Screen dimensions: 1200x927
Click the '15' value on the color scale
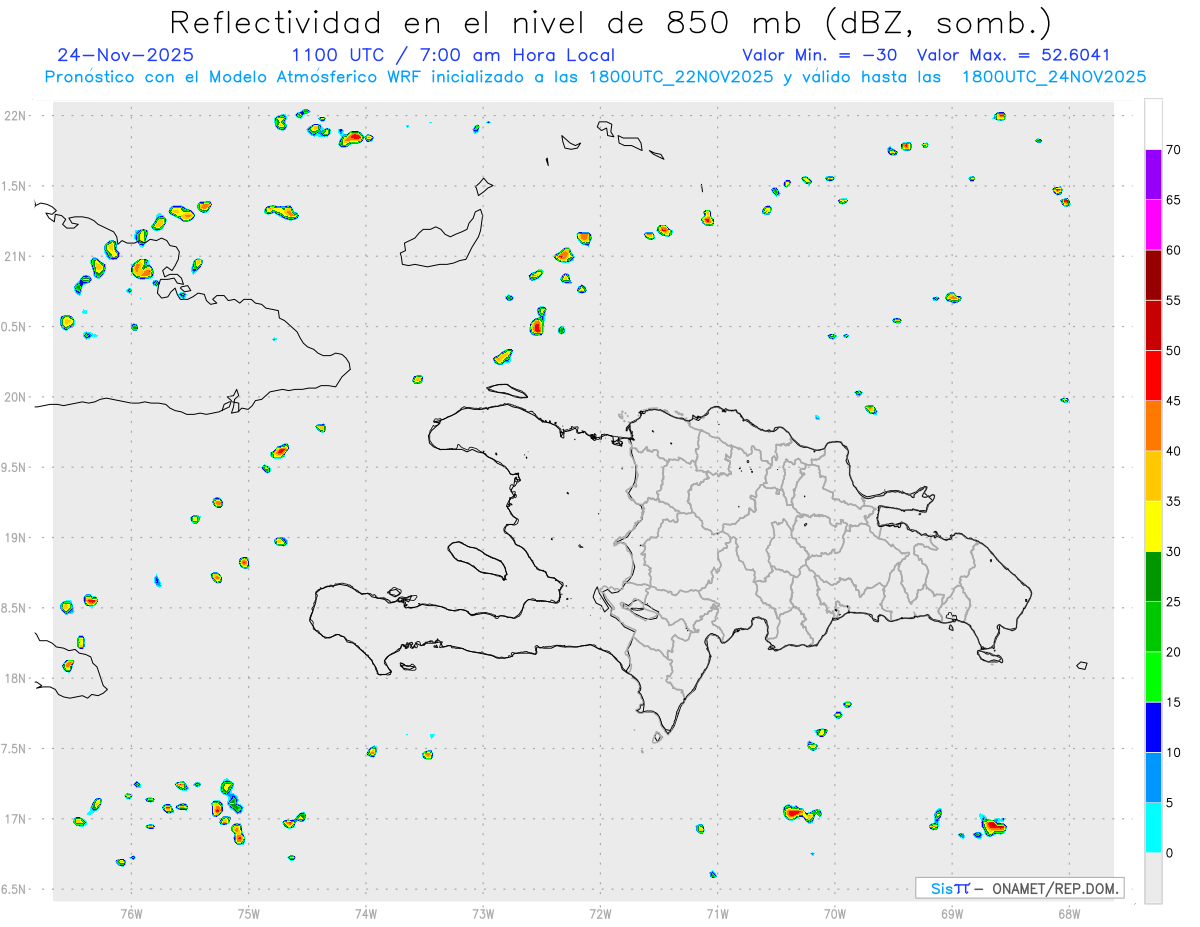[x=1173, y=702]
